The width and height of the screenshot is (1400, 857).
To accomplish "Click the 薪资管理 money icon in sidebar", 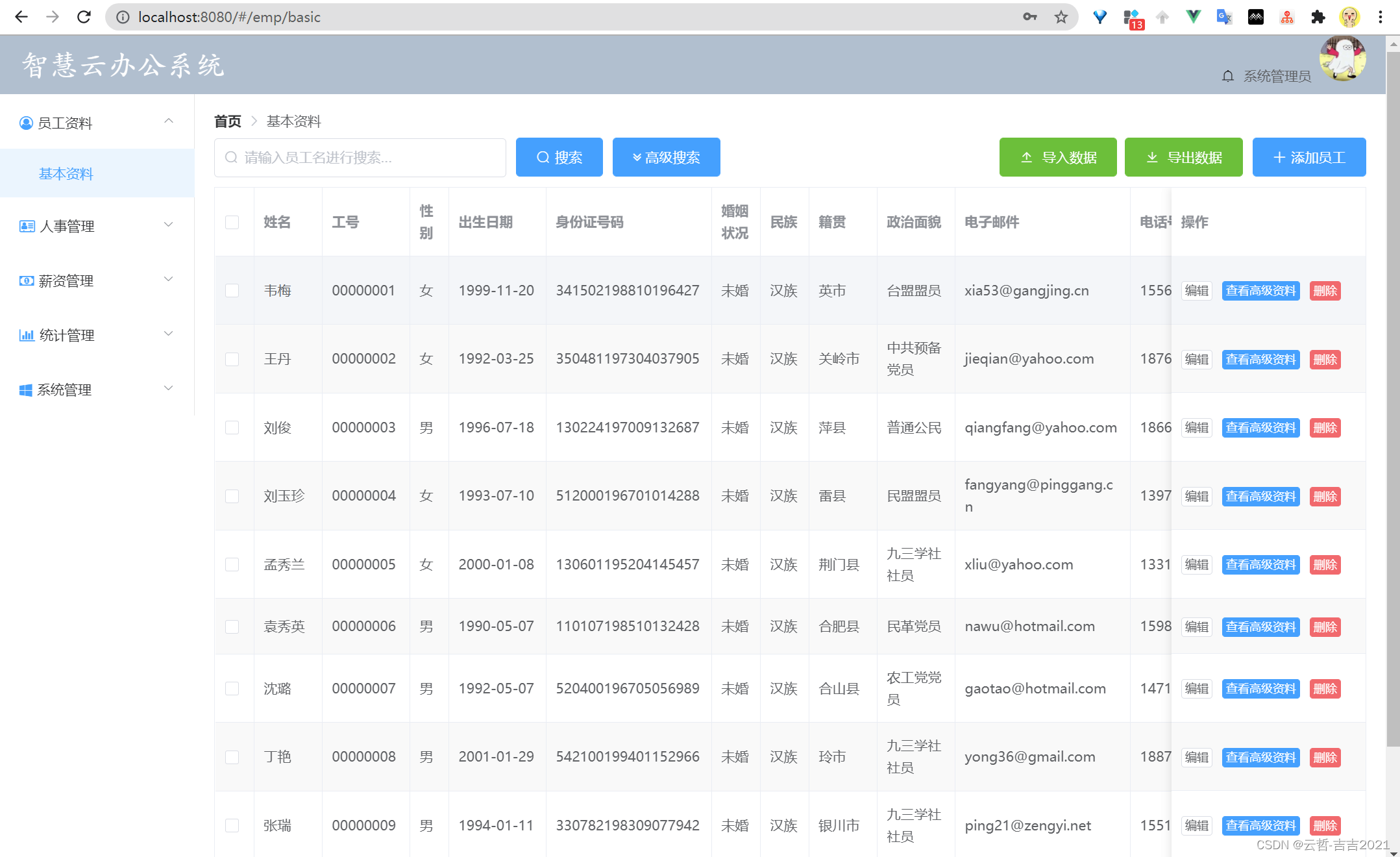I will [x=26, y=280].
